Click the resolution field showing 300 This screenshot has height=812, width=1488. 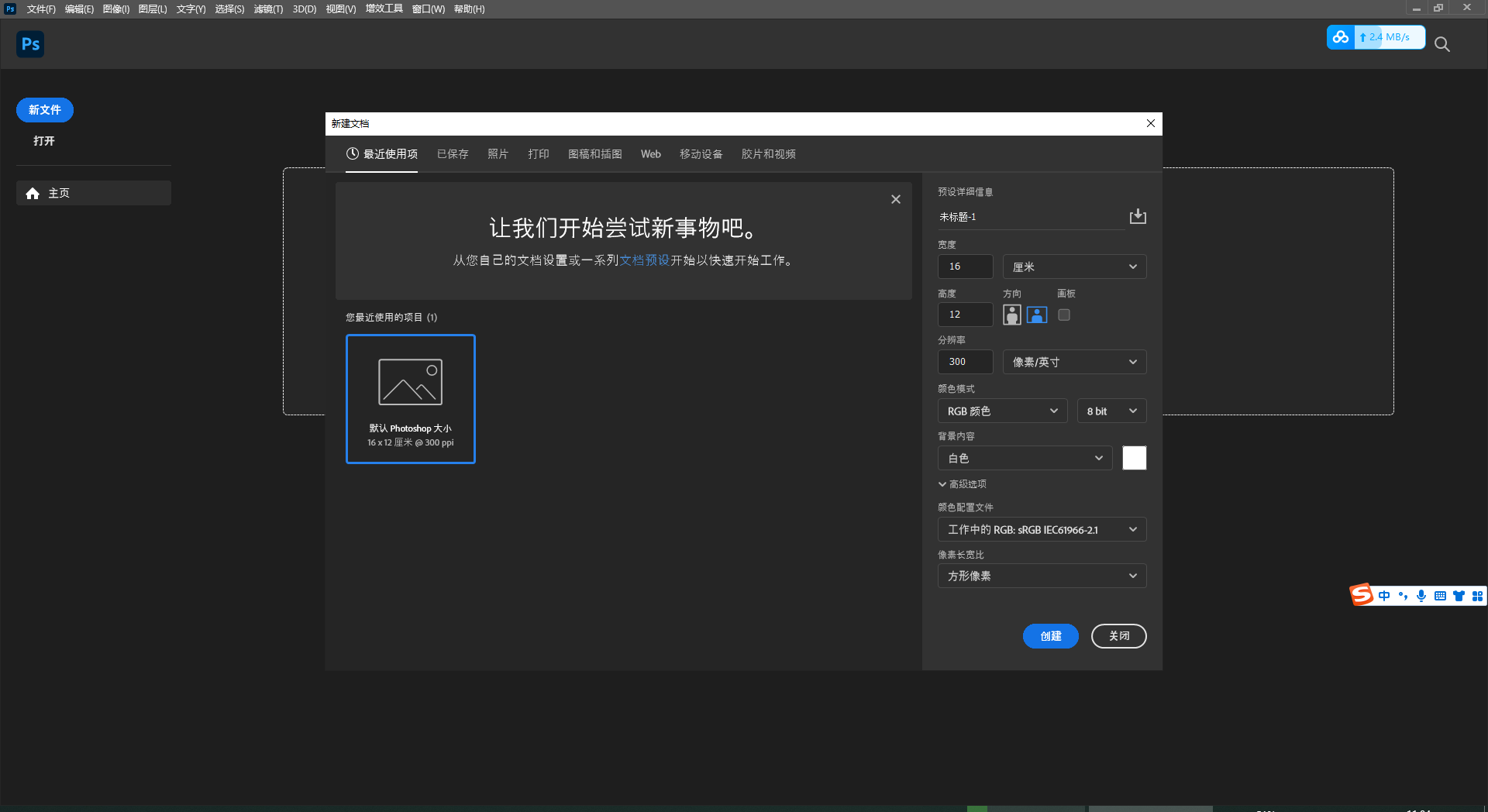pyautogui.click(x=966, y=362)
